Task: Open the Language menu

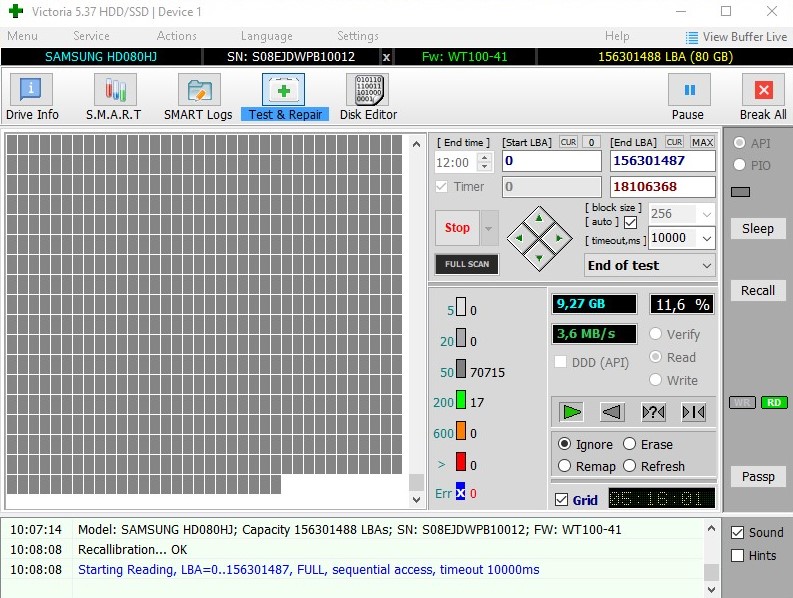Action: (x=267, y=36)
